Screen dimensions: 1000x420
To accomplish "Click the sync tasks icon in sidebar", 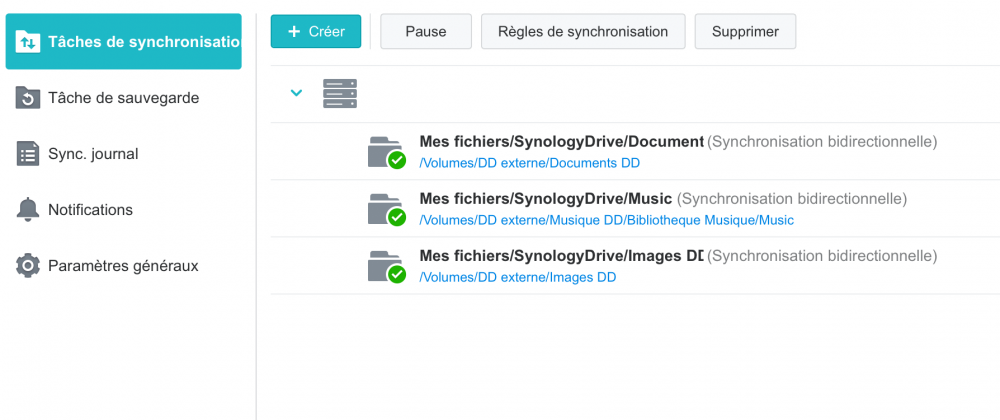I will [x=28, y=42].
